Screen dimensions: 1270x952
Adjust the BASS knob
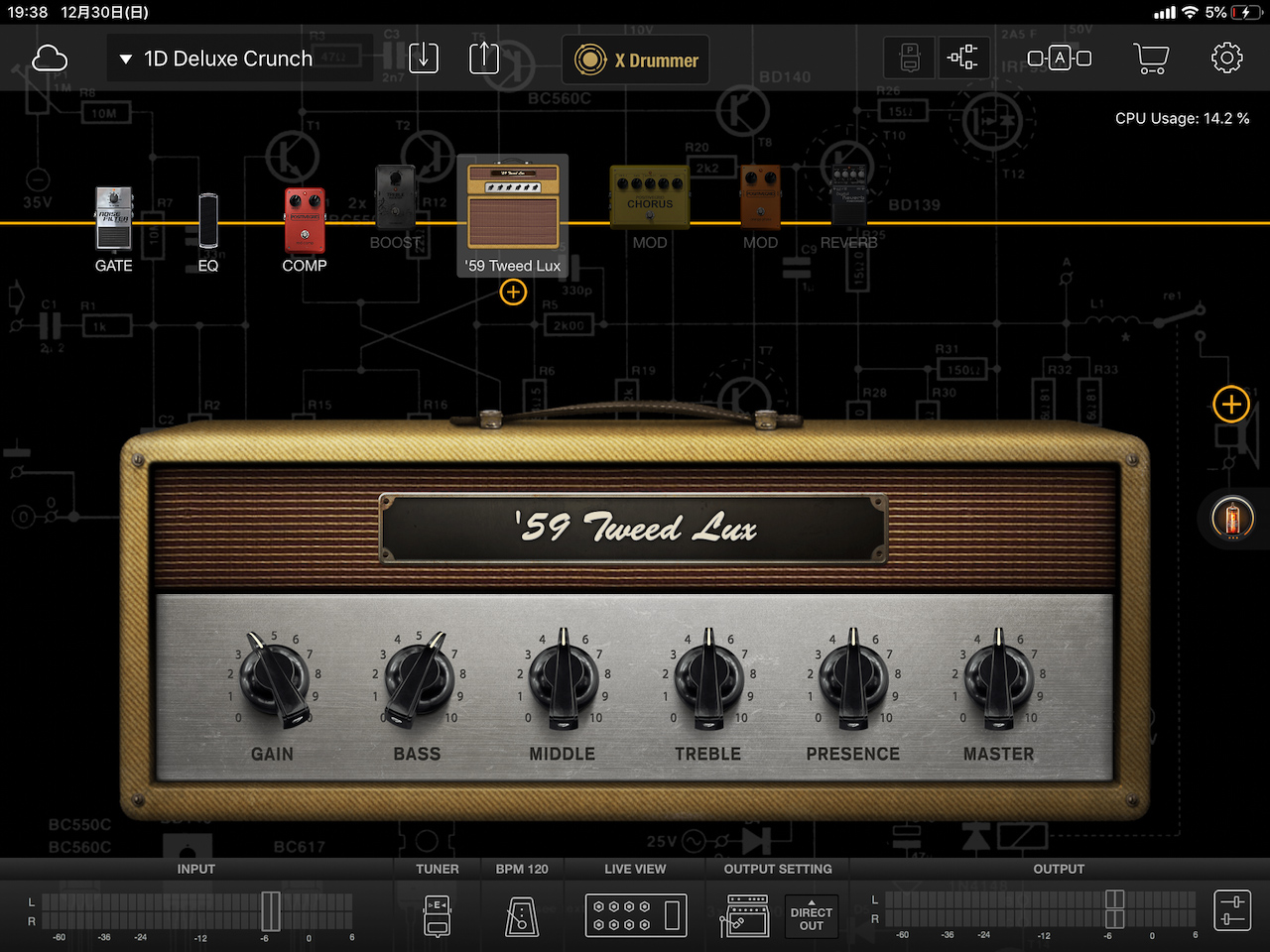pos(418,679)
